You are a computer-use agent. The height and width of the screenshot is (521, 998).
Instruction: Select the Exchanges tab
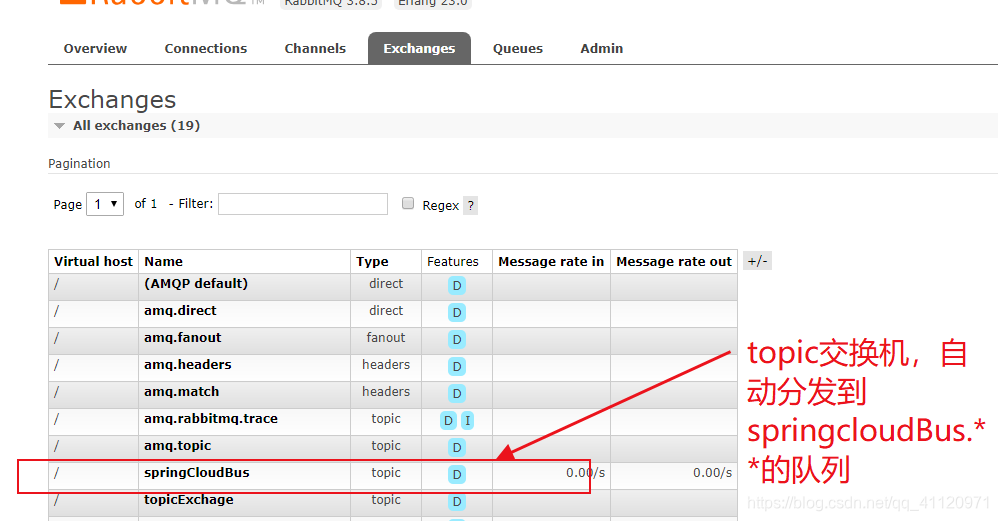(x=419, y=48)
